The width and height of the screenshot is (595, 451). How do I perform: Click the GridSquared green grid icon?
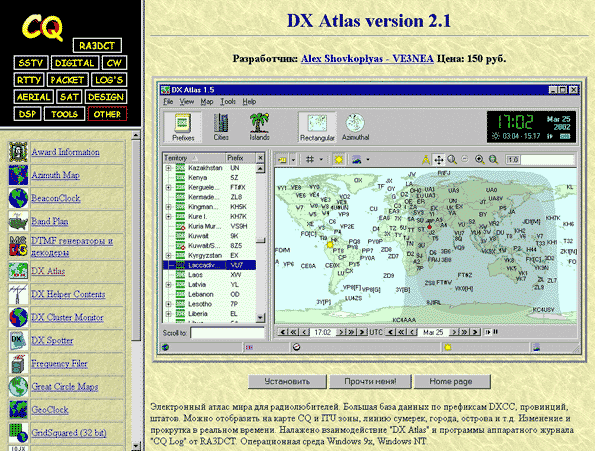[x=18, y=433]
